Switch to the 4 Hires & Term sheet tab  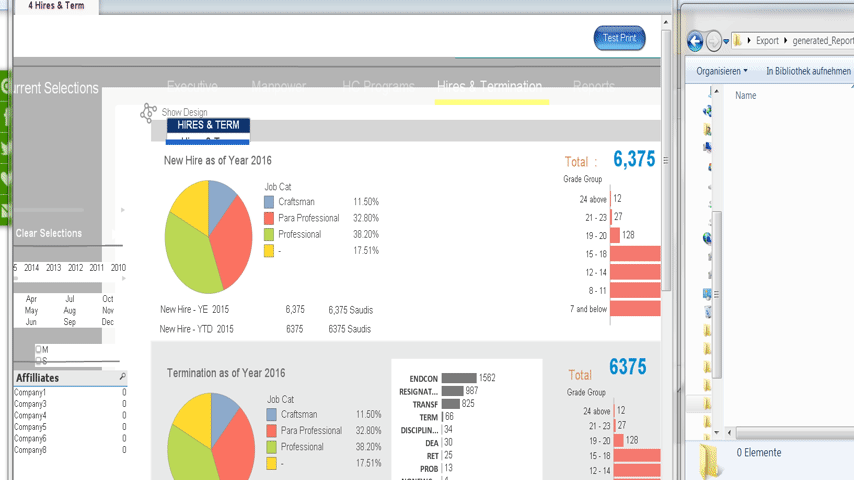tap(56, 6)
